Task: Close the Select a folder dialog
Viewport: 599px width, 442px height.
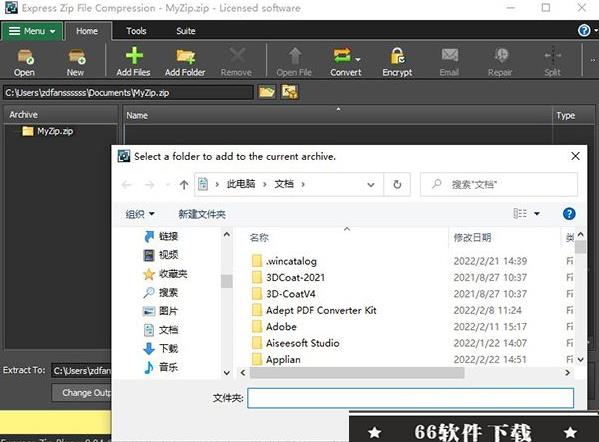Action: click(x=575, y=156)
